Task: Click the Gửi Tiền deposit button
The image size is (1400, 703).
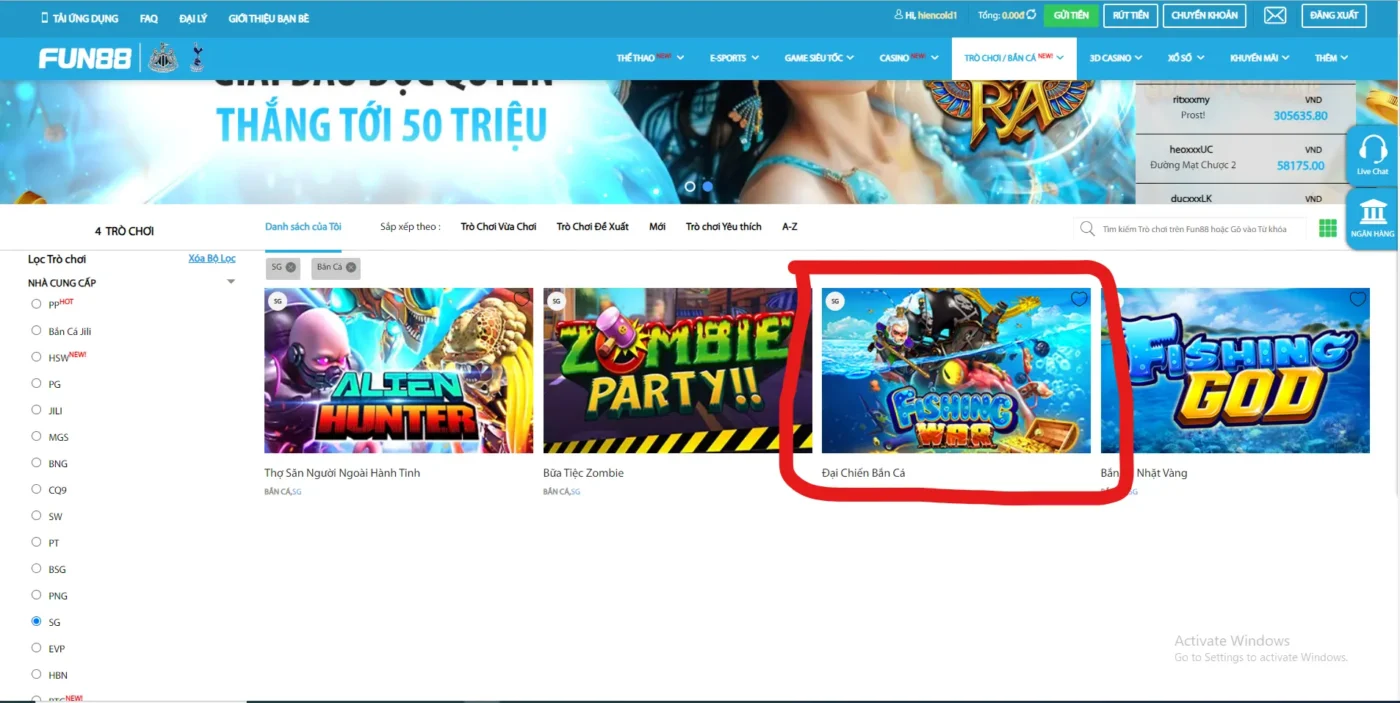Action: click(1071, 15)
